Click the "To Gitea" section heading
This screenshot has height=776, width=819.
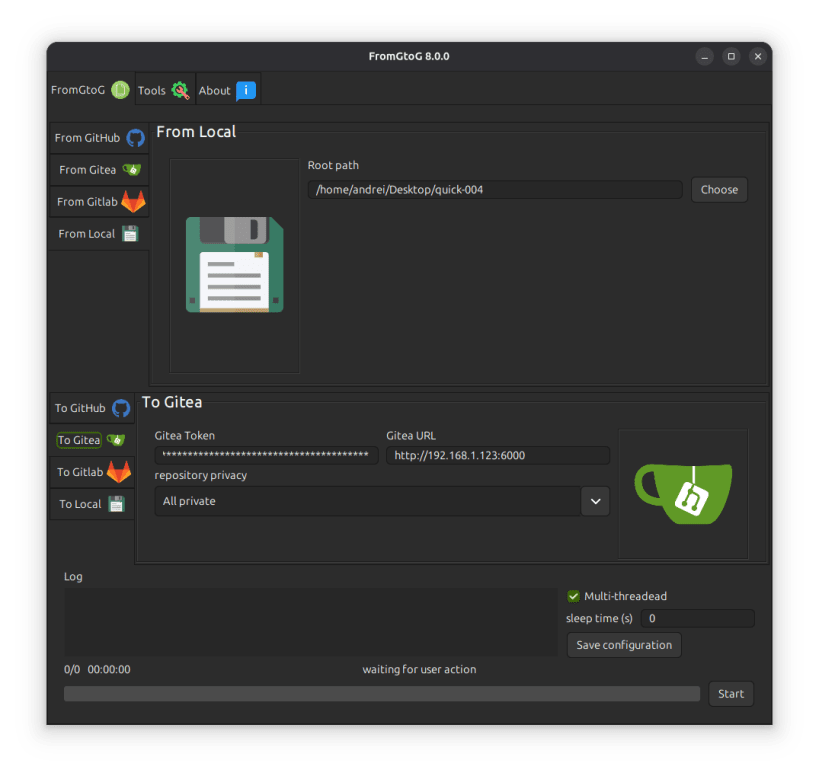(172, 402)
